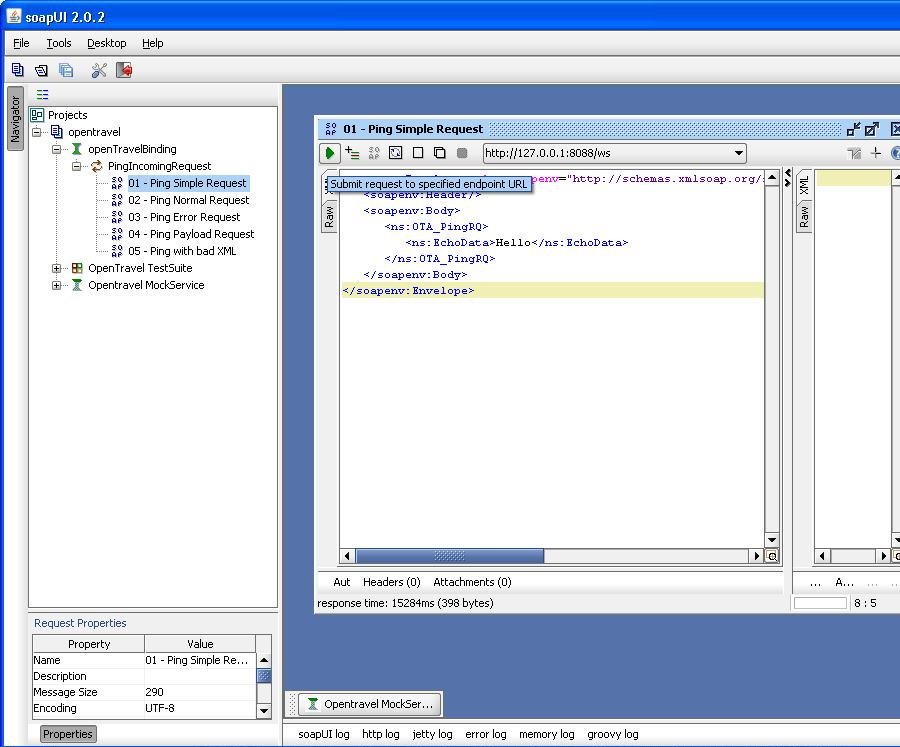
Task: Select PingIncomingRequest operation
Action: point(160,166)
